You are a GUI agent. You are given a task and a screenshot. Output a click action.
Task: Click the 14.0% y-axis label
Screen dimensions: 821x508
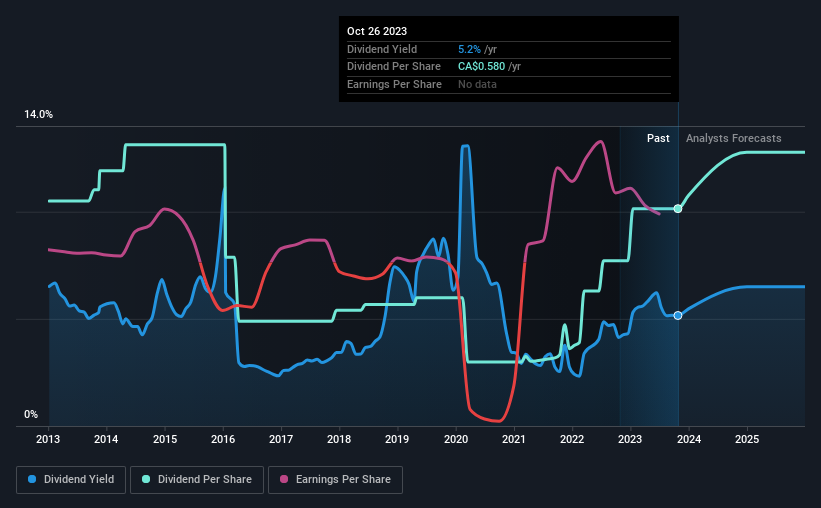click(38, 115)
